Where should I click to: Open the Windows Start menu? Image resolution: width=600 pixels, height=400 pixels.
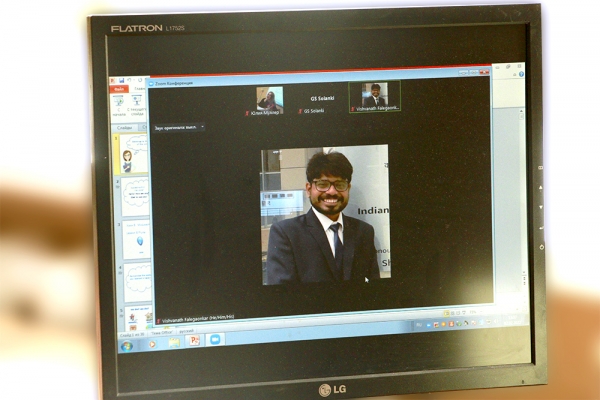[127, 345]
